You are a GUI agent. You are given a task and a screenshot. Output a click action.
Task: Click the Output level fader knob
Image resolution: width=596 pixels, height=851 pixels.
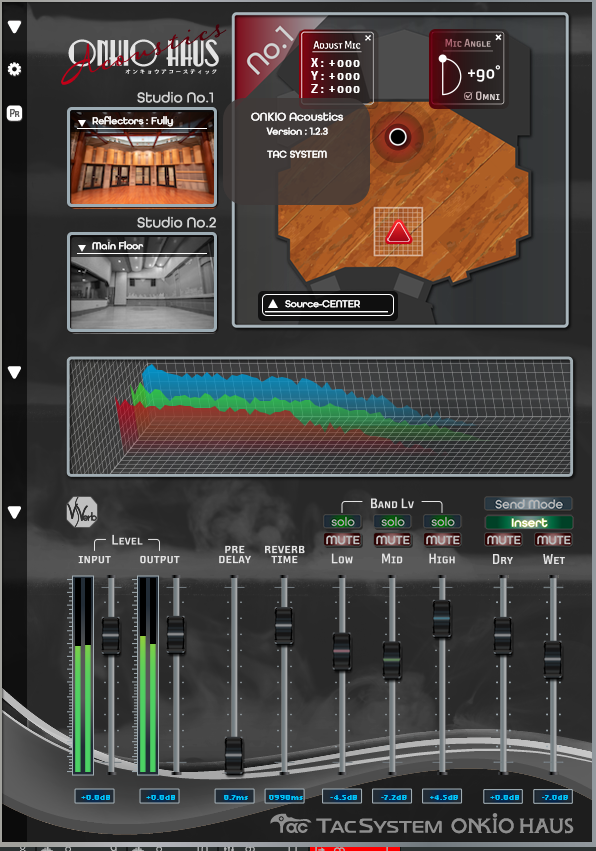coord(175,634)
